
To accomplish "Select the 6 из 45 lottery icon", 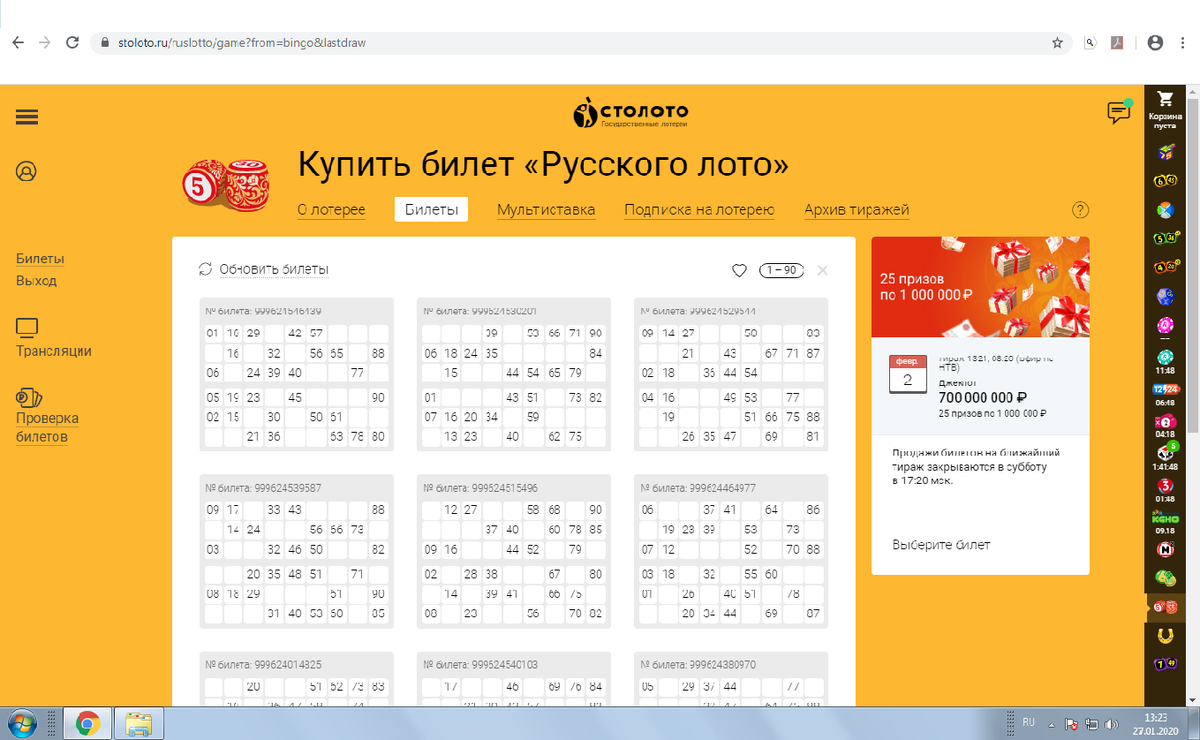I will (1165, 181).
